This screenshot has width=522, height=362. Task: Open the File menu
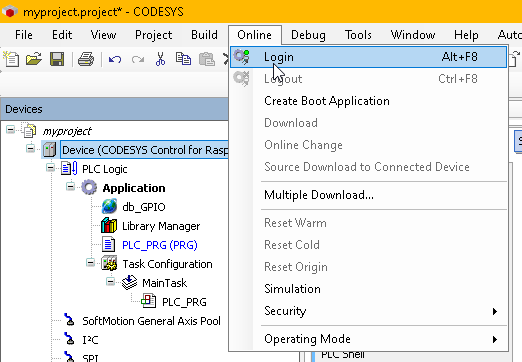point(24,35)
